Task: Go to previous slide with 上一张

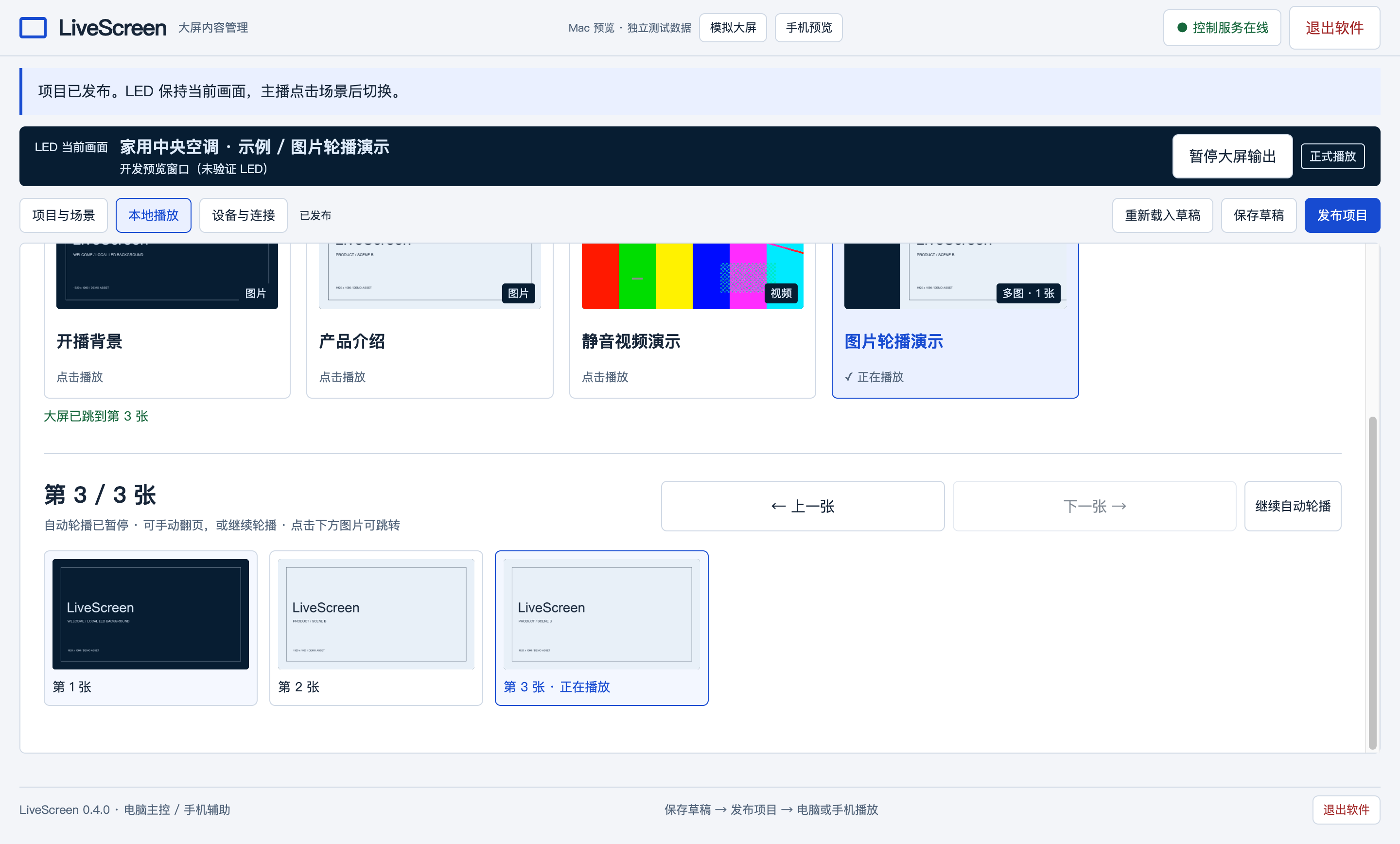Action: (x=802, y=506)
